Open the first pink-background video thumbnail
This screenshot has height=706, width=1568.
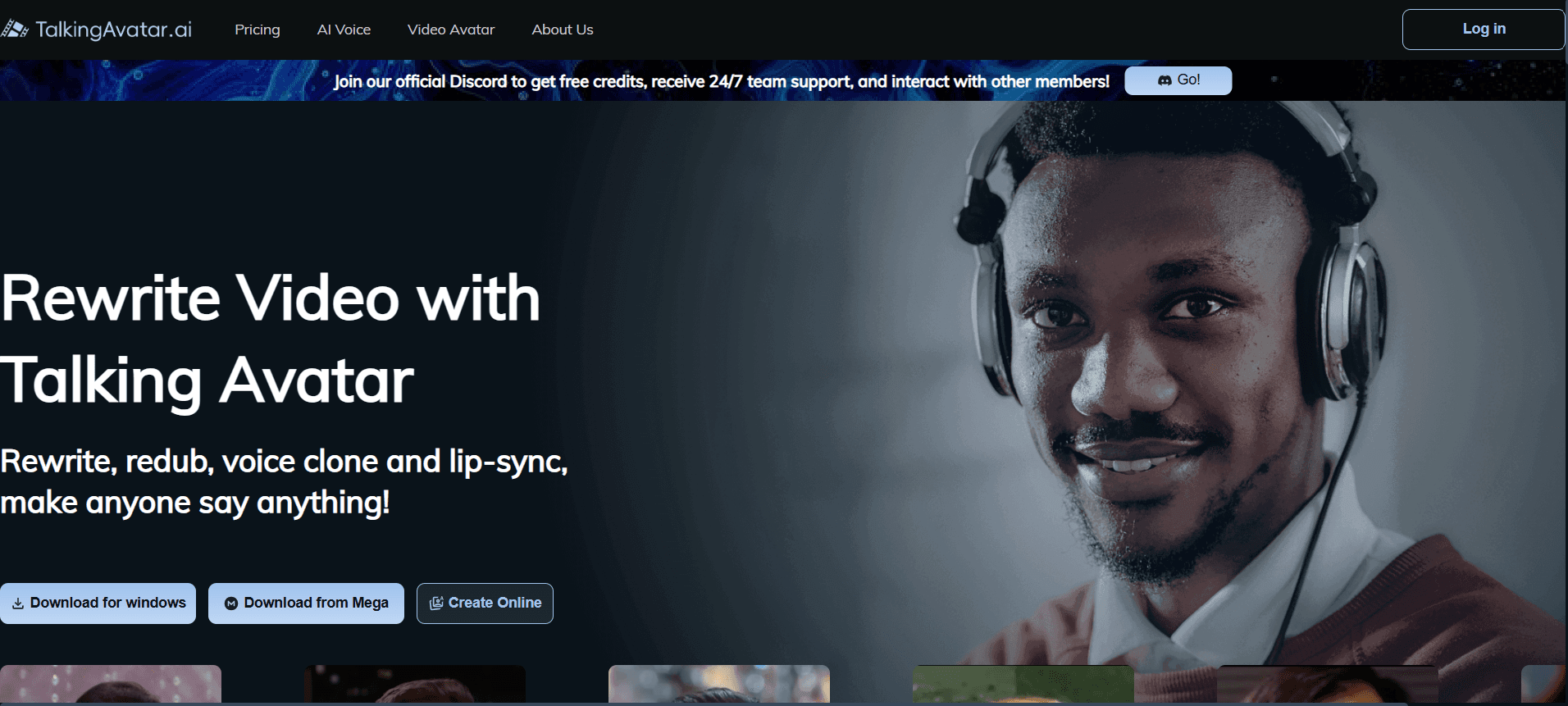pos(111,684)
